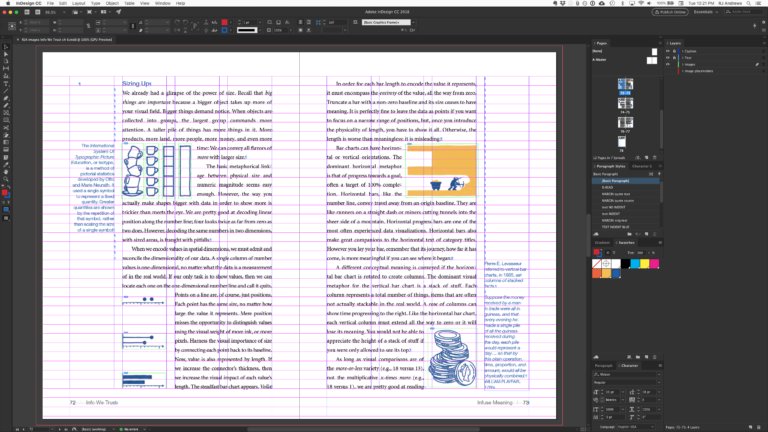Image resolution: width=768 pixels, height=432 pixels.
Task: Select the 76-77 spread thumbnail
Action: [625, 123]
